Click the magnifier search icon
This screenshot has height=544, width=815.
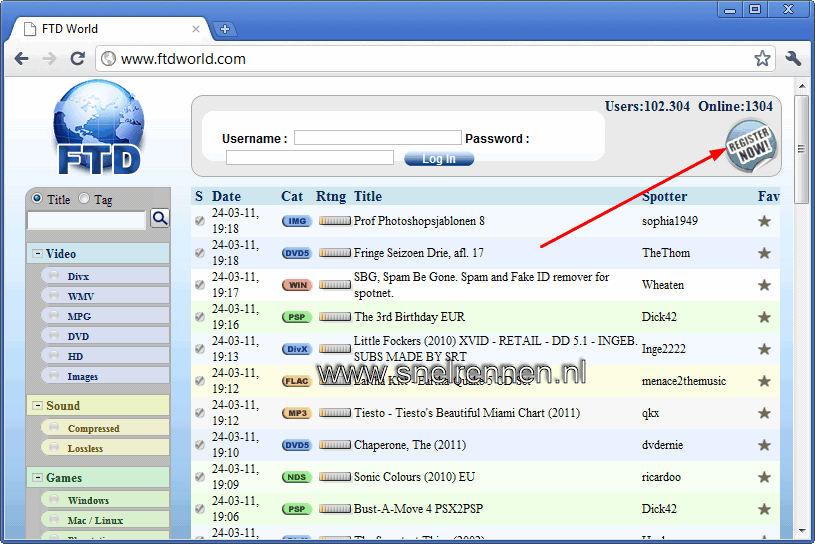tap(160, 218)
